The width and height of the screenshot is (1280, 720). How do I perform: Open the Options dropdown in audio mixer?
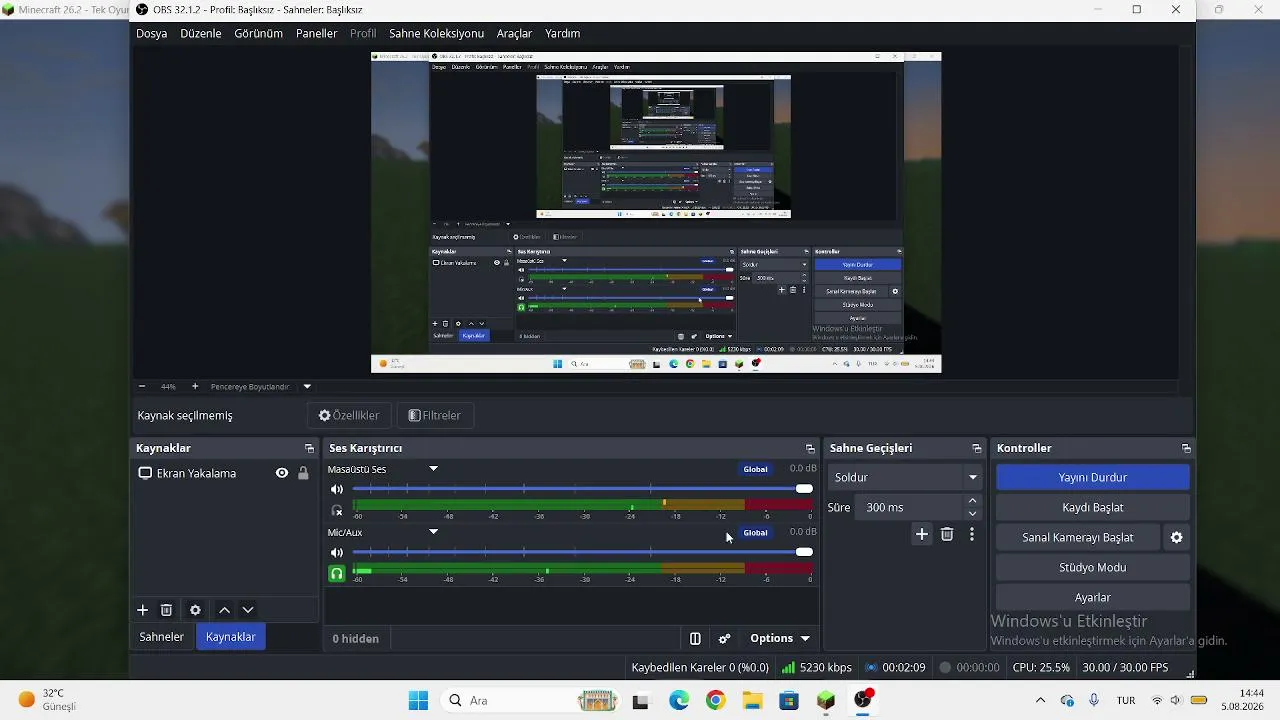pyautogui.click(x=780, y=638)
